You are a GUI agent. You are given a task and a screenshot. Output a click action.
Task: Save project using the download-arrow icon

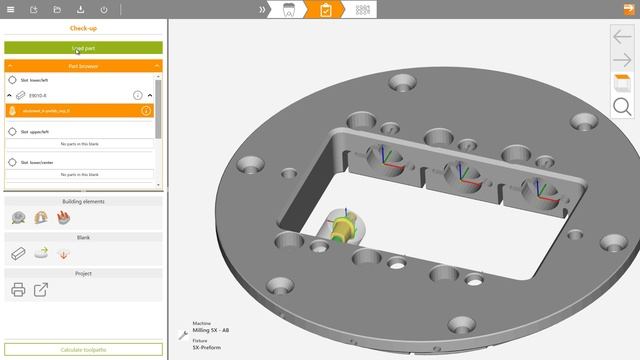[x=80, y=9]
